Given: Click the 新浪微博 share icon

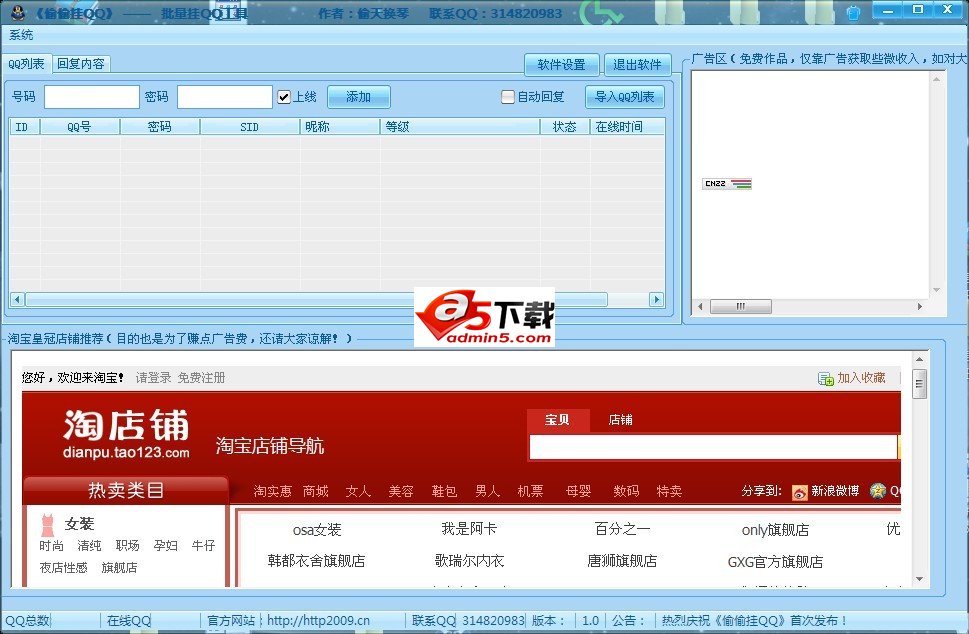Looking at the screenshot, I should (800, 492).
